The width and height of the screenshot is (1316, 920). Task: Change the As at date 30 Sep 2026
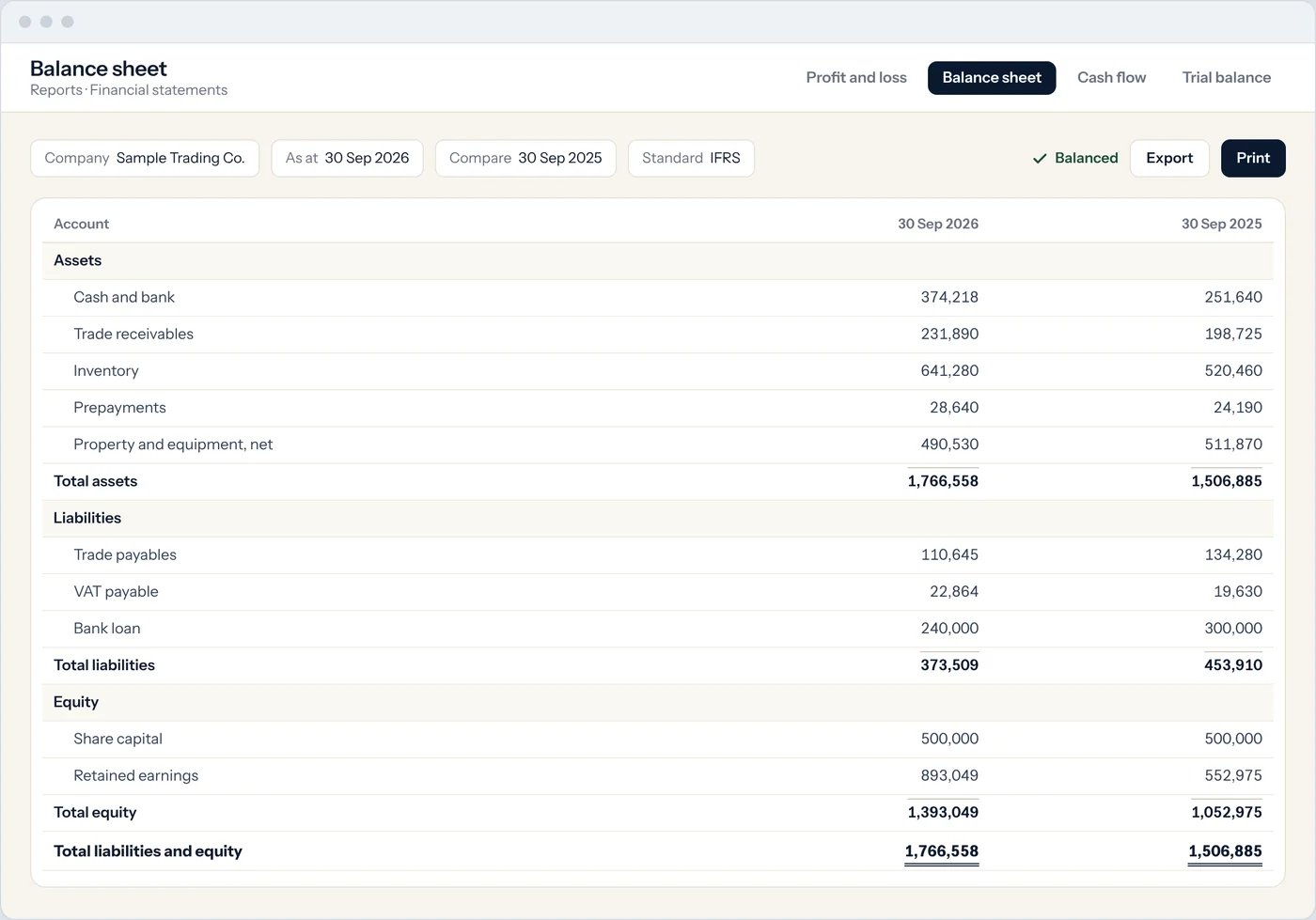(347, 158)
